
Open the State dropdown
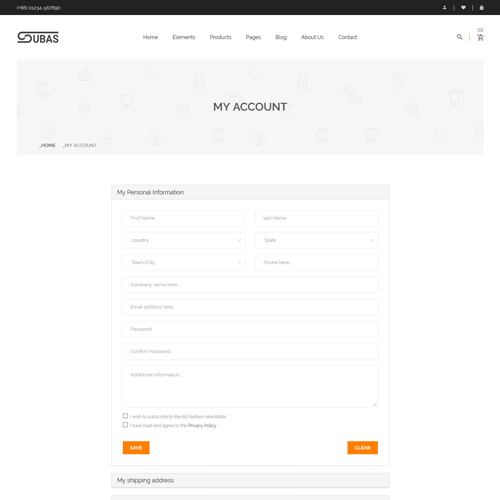[x=317, y=240]
